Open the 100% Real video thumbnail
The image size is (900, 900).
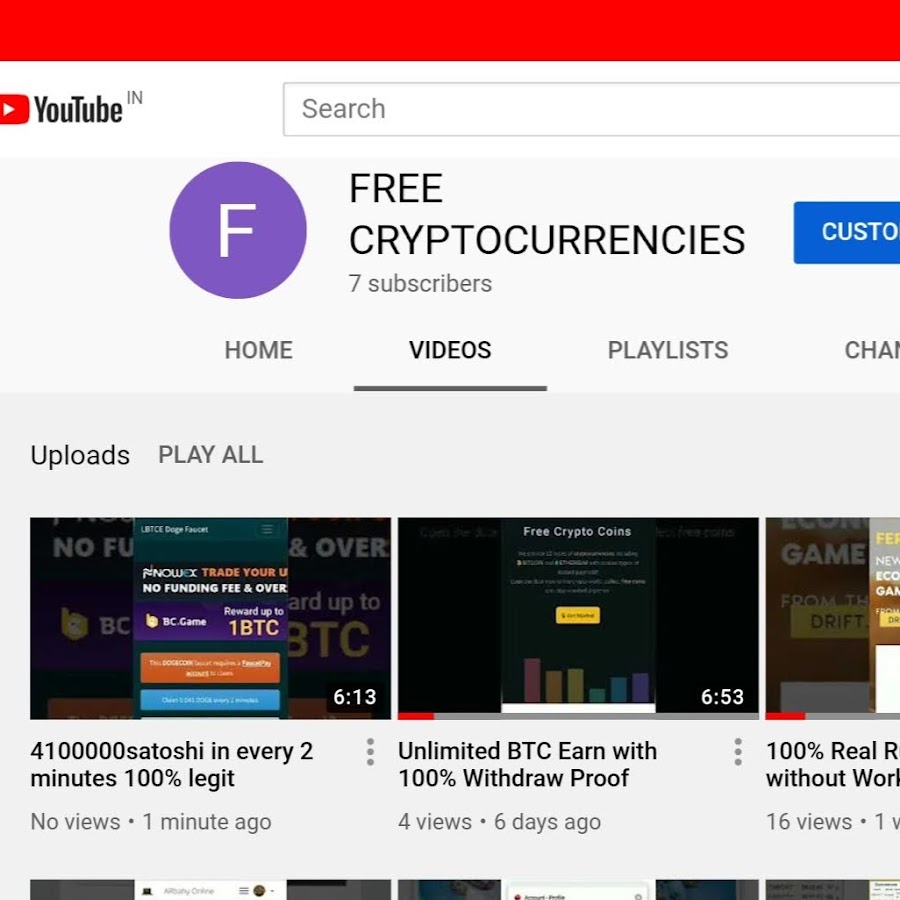[x=833, y=618]
